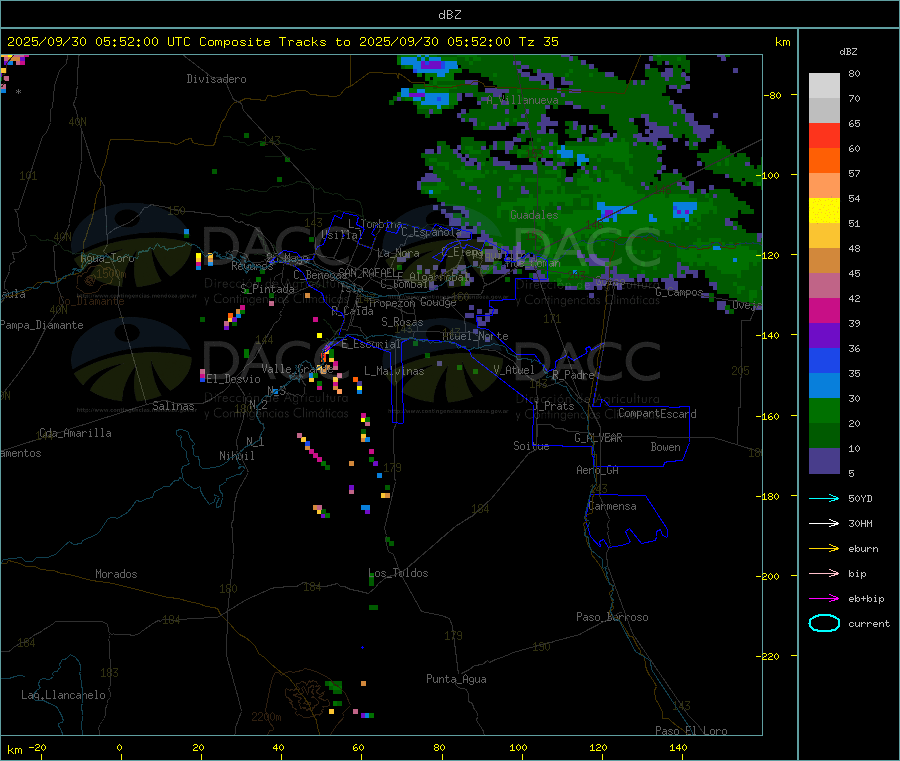The width and height of the screenshot is (900, 761).
Task: Pick the yellow dotted swatch between 54 and 51
Action: tap(824, 211)
